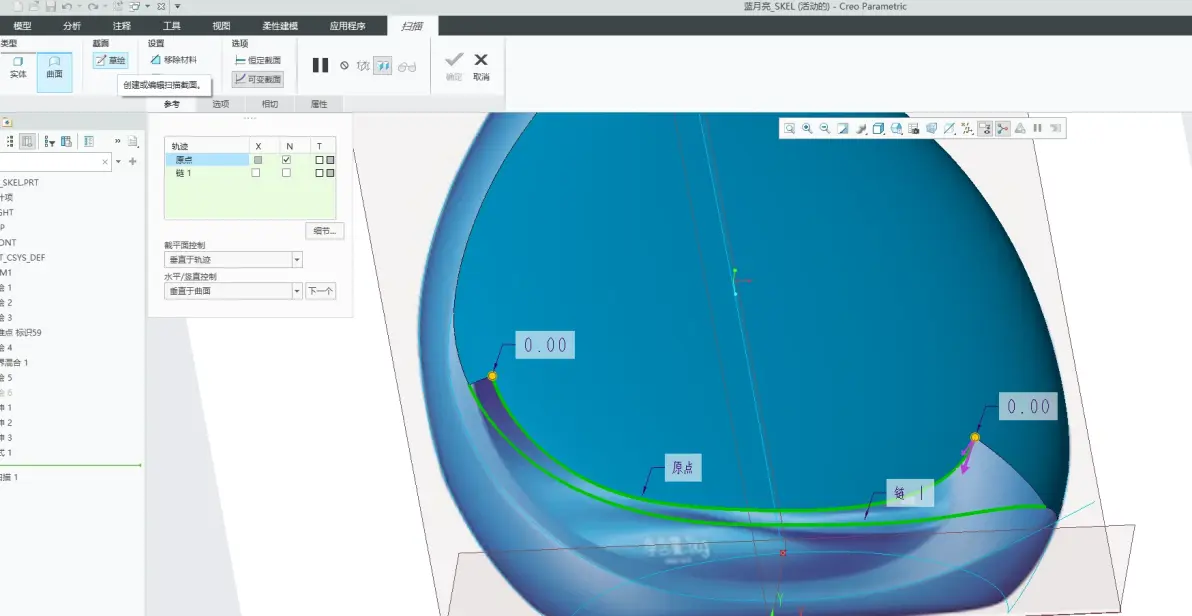The image size is (1192, 616).
Task: Click the Zoom Out magnifier icon
Action: (x=824, y=129)
